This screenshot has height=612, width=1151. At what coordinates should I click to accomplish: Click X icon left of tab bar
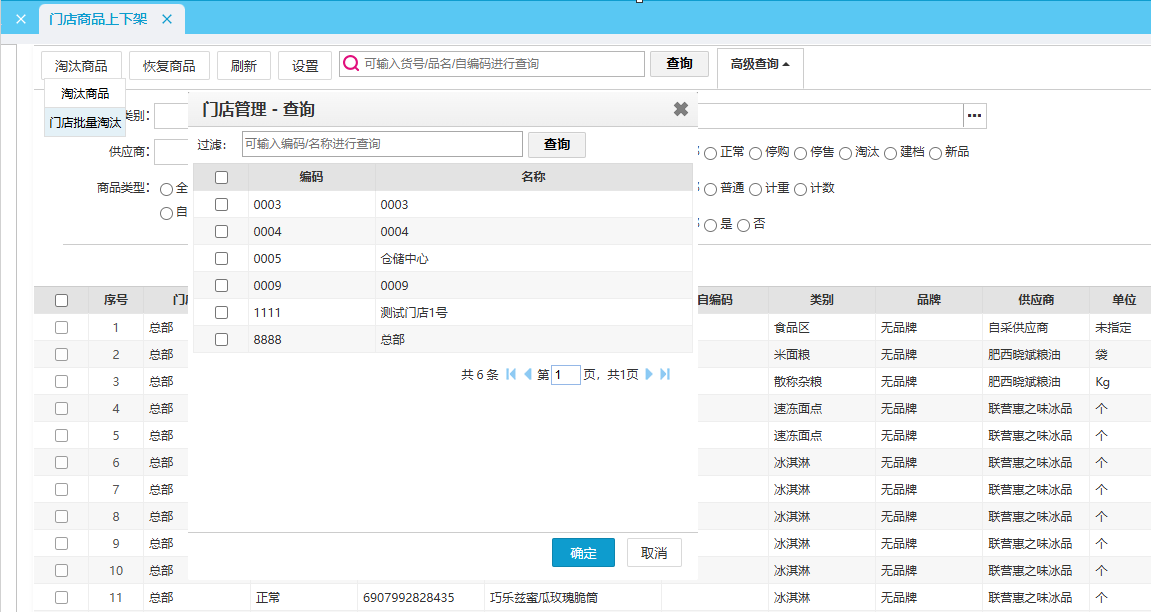20,19
